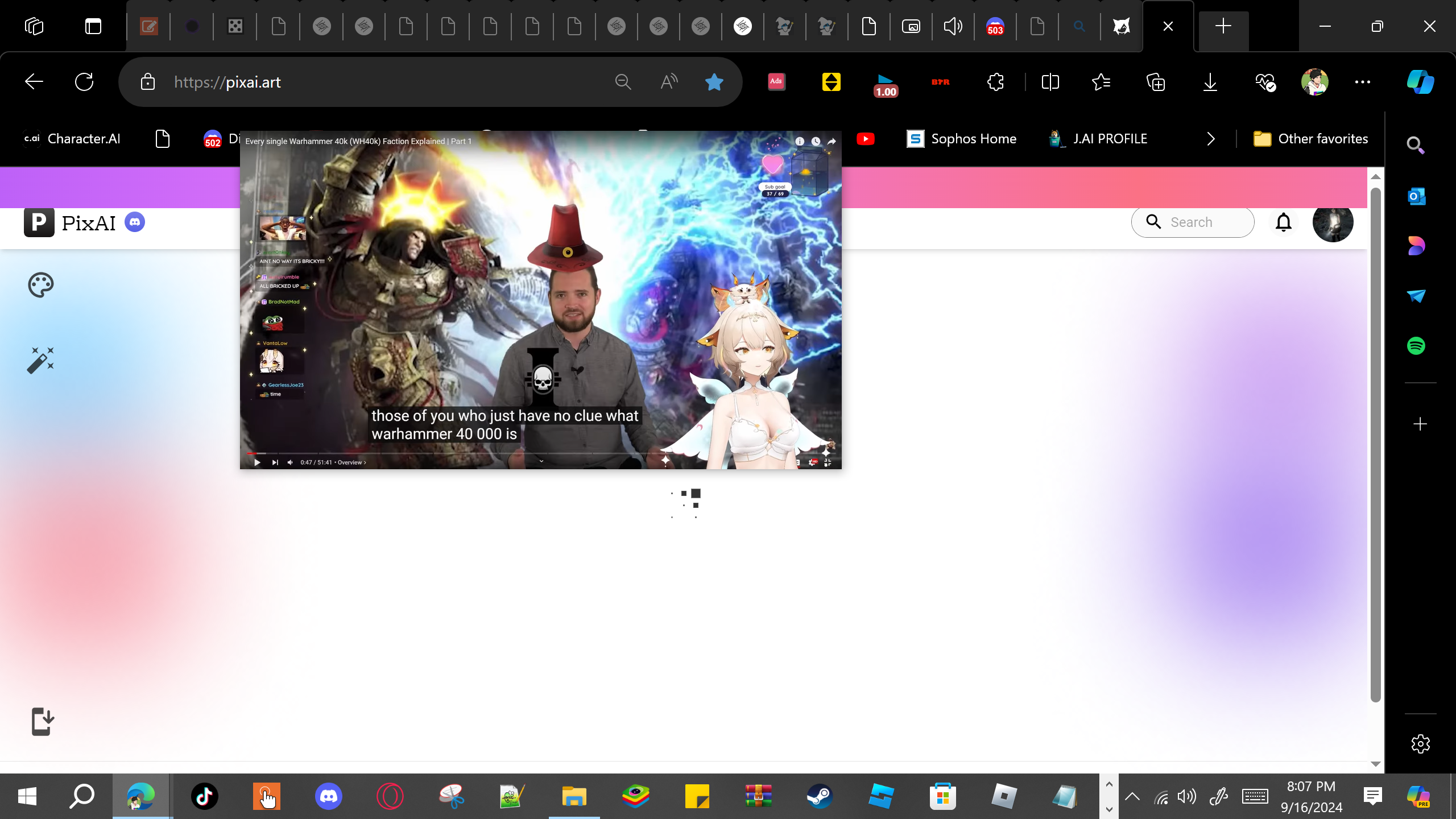Open the red Ads extension
This screenshot has width=1456, height=819.
coord(776,82)
